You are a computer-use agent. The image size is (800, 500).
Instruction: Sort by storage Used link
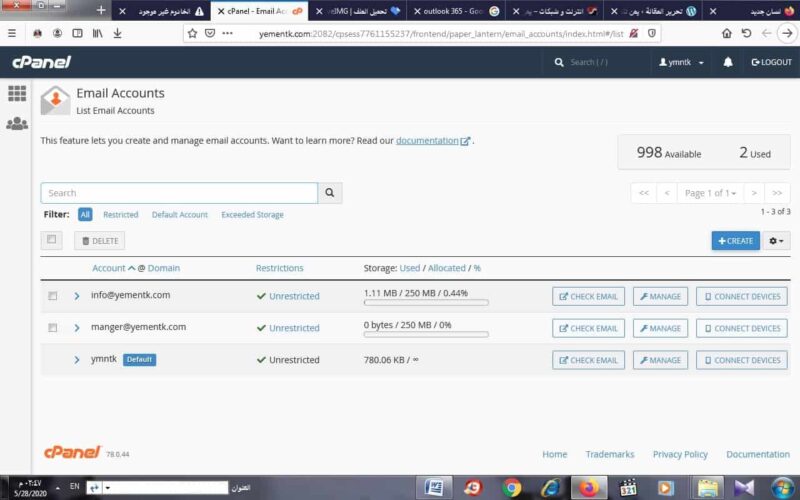410,268
